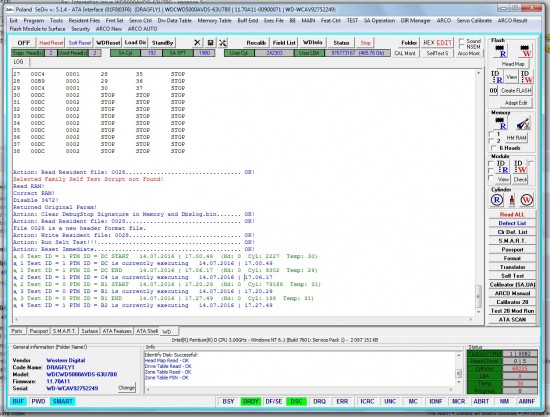Viewport: 550px width, 417px height.
Task: Open the Flash Module to Surface menu
Action: (x=38, y=29)
